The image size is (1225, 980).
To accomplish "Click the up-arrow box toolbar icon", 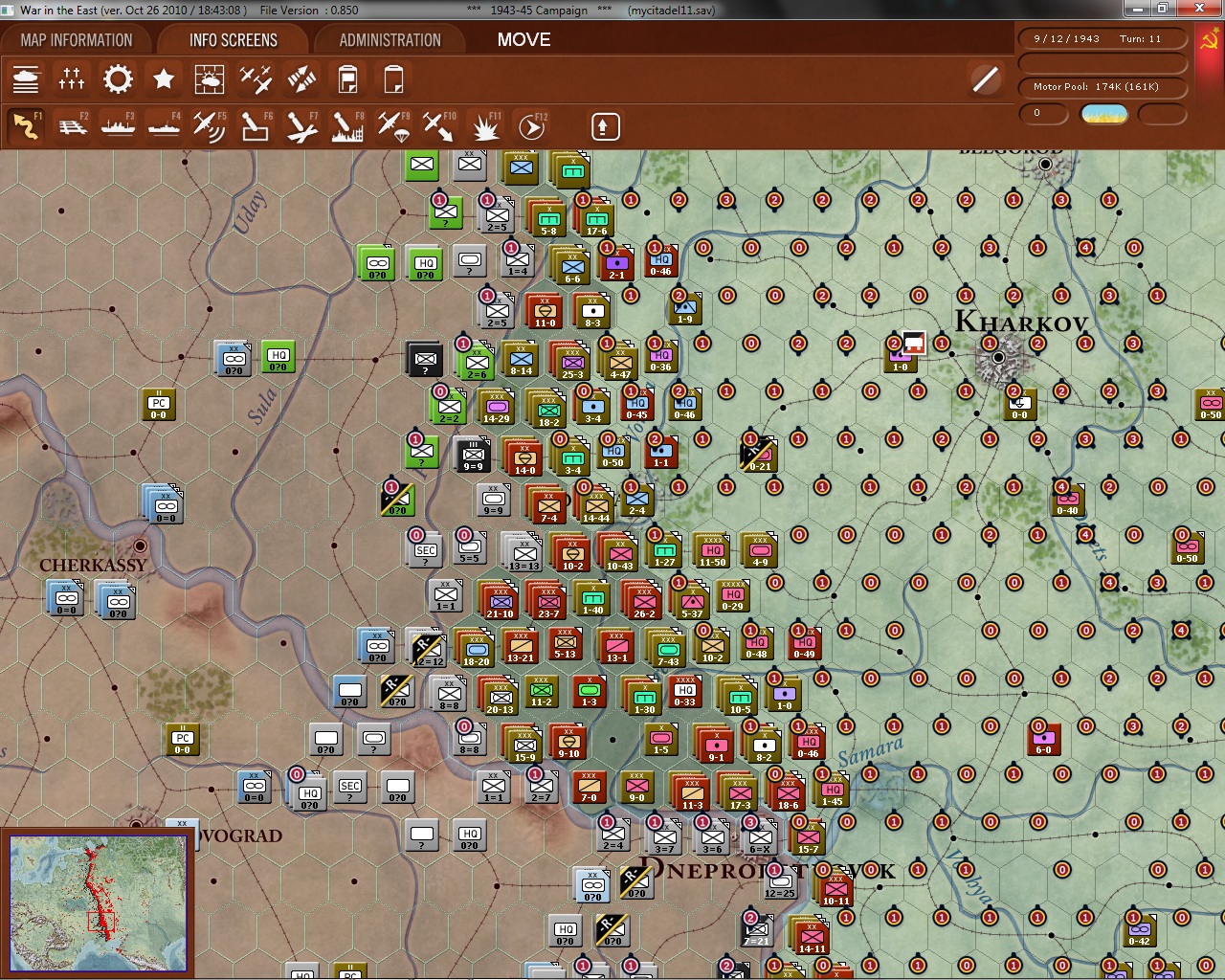I will 605,126.
